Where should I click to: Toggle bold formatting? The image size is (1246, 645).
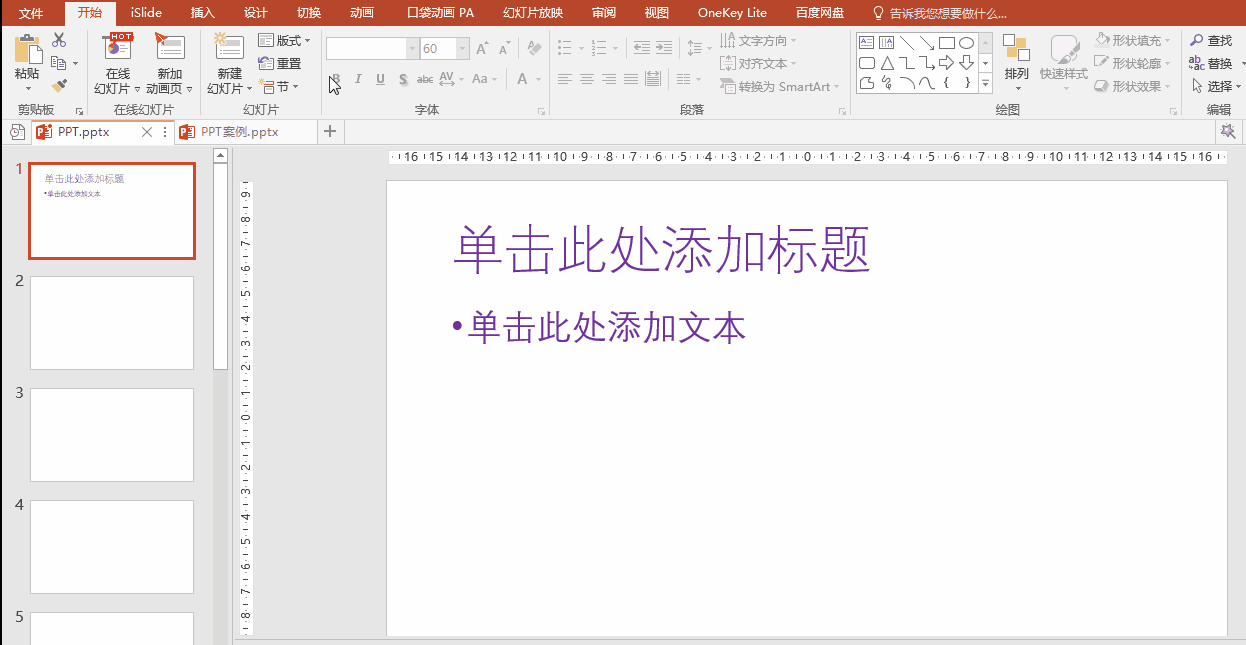335,78
